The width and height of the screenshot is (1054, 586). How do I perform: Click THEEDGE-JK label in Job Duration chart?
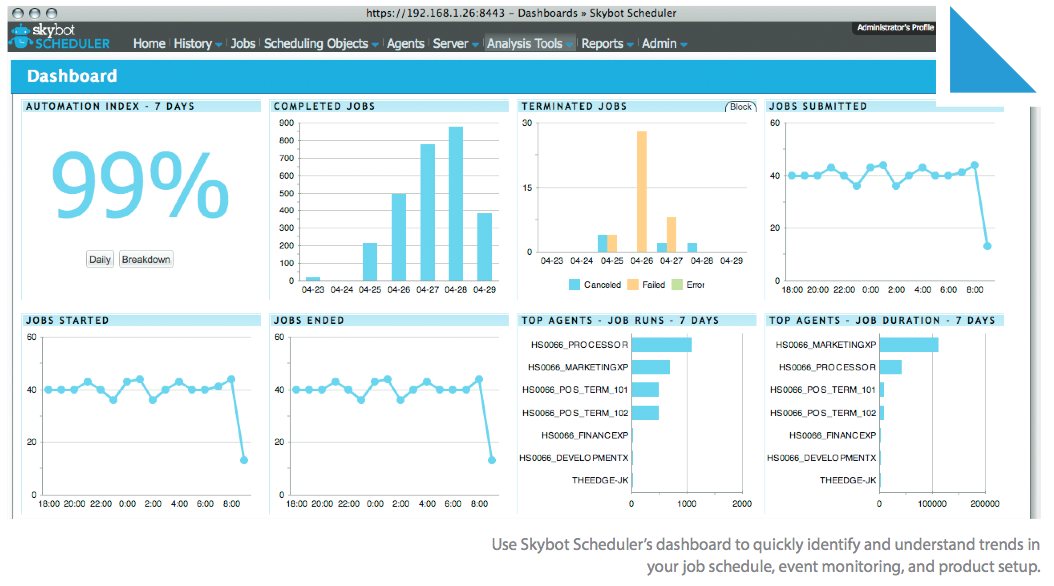[x=848, y=480]
